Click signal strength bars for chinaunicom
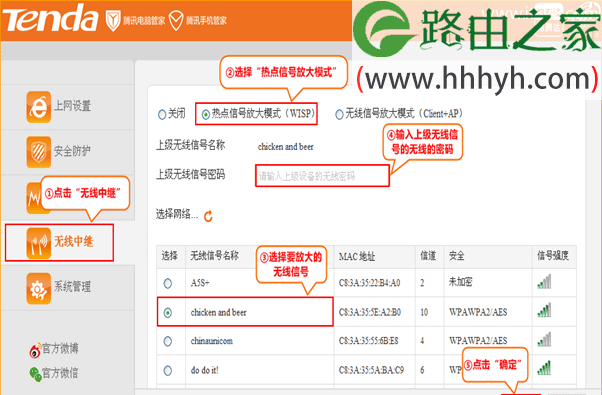The image size is (602, 395). 544,339
